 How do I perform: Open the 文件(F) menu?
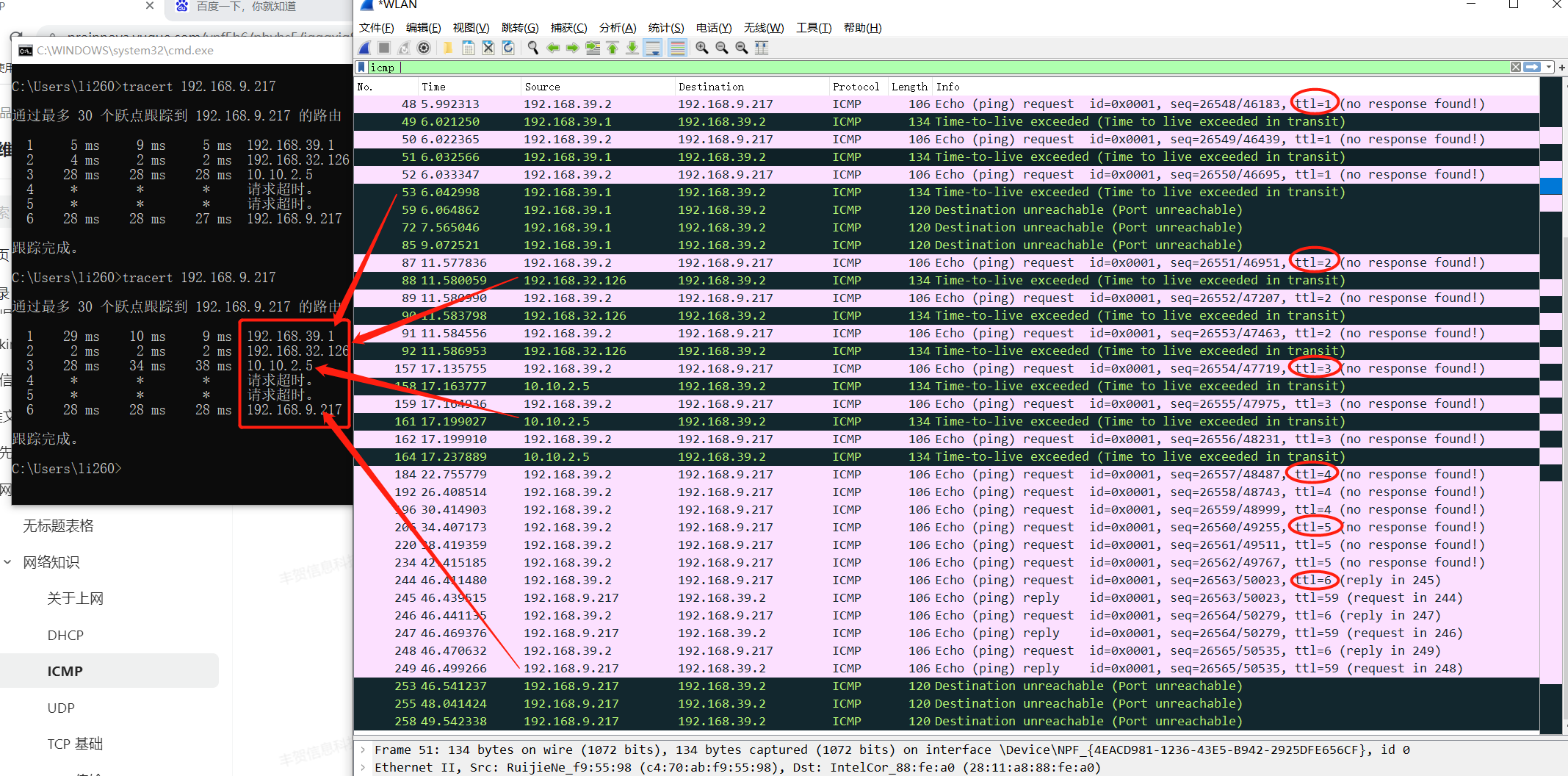[376, 28]
